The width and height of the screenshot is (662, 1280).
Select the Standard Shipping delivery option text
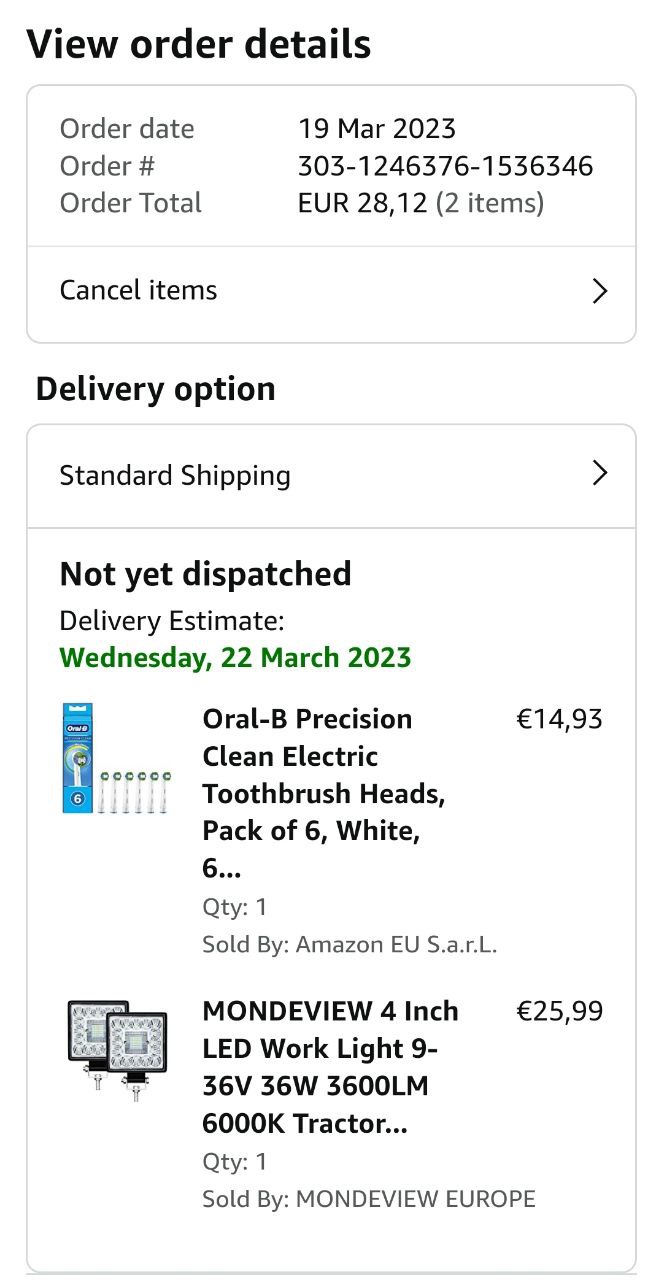coord(175,475)
